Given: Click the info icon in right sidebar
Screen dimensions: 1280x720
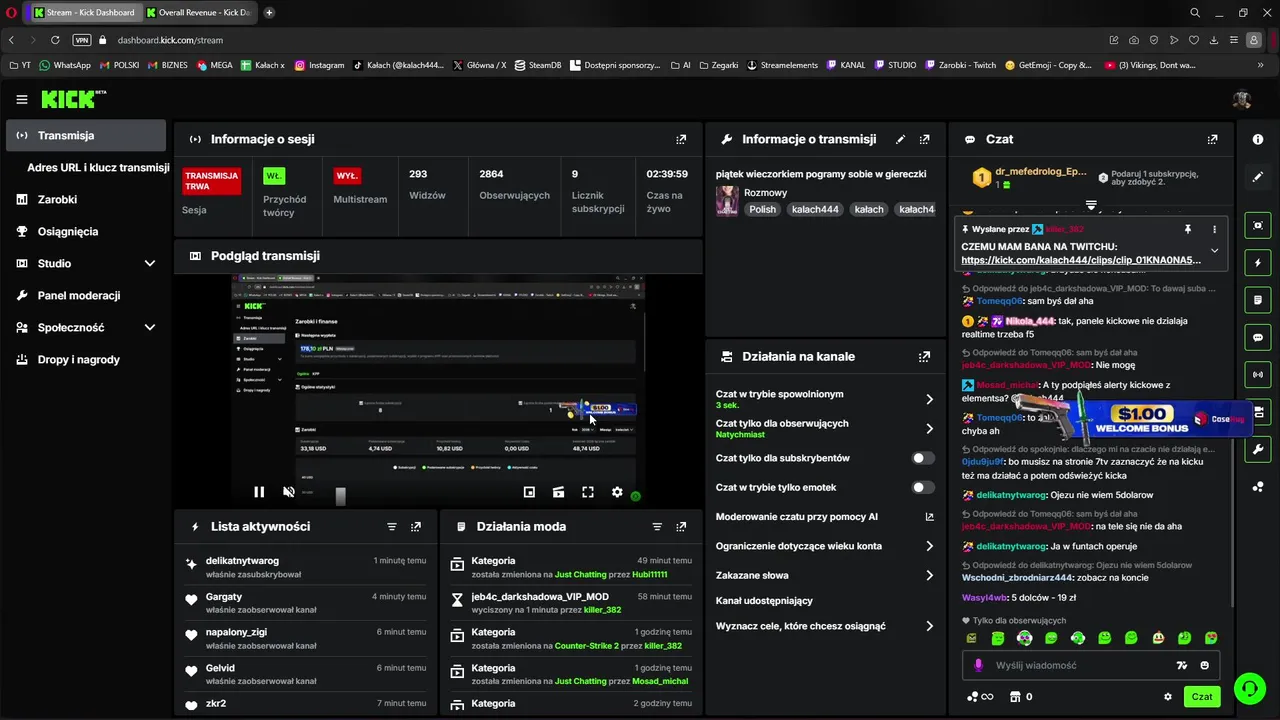Looking at the screenshot, I should coord(1258,139).
